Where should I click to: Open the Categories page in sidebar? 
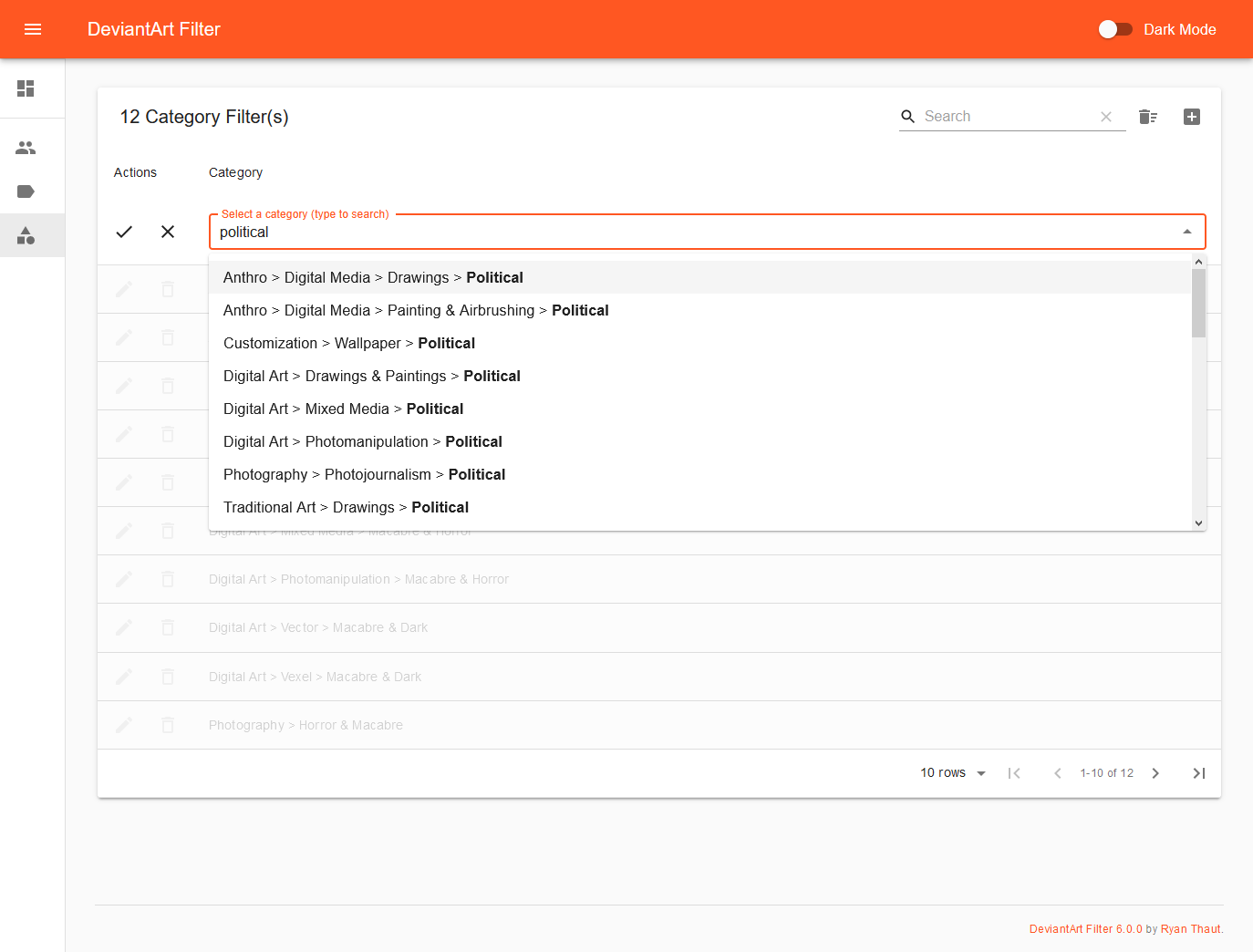click(x=26, y=236)
